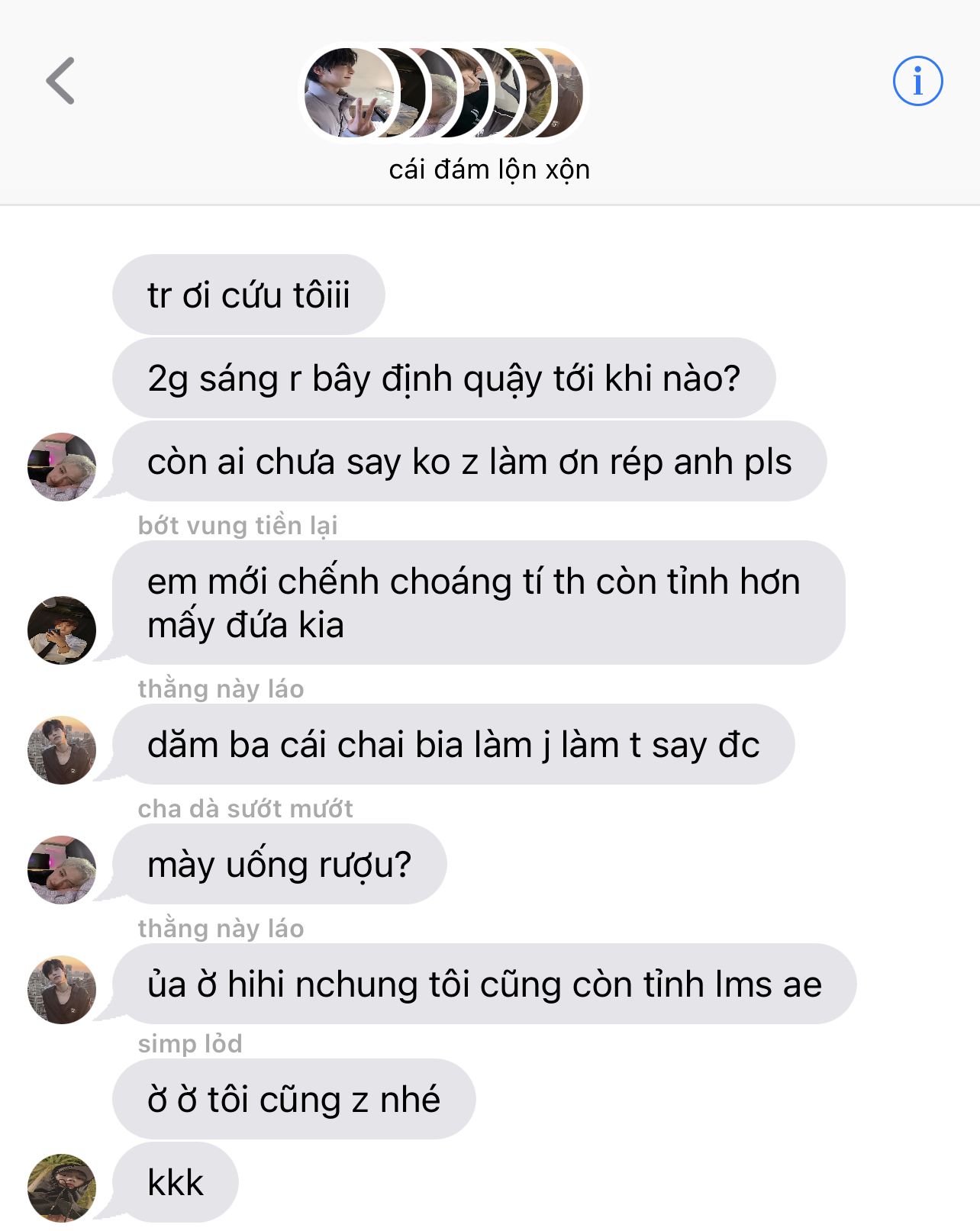The height and width of the screenshot is (1231, 980).
Task: Tap sender name 'bớt vung tiền lại'
Action: point(237,525)
